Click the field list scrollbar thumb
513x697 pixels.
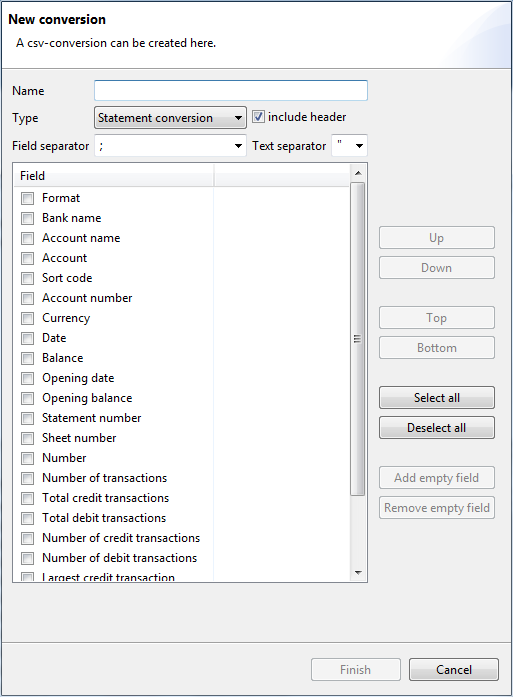pos(357,339)
